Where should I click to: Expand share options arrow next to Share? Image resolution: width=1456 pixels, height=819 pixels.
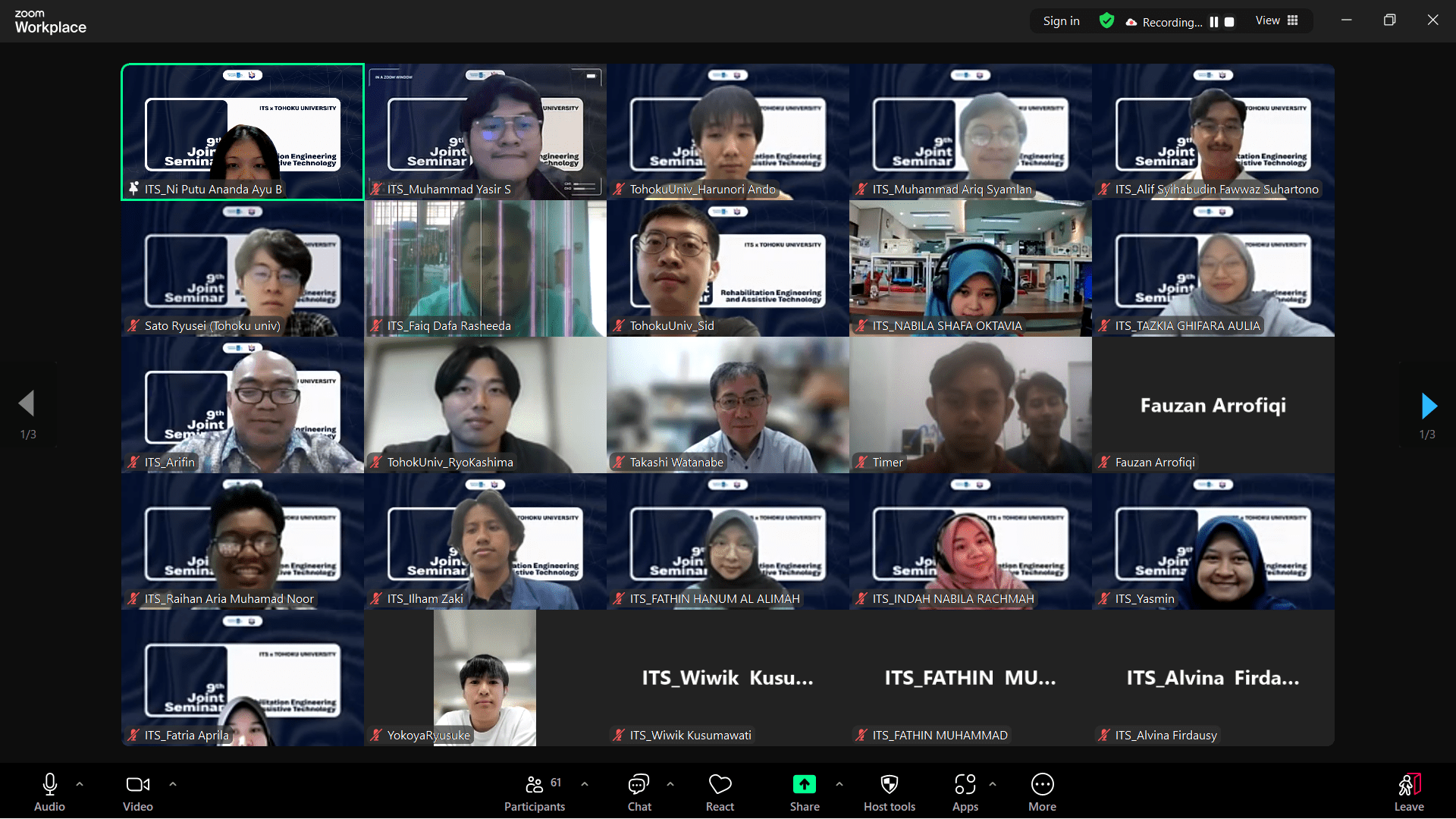coord(839,784)
